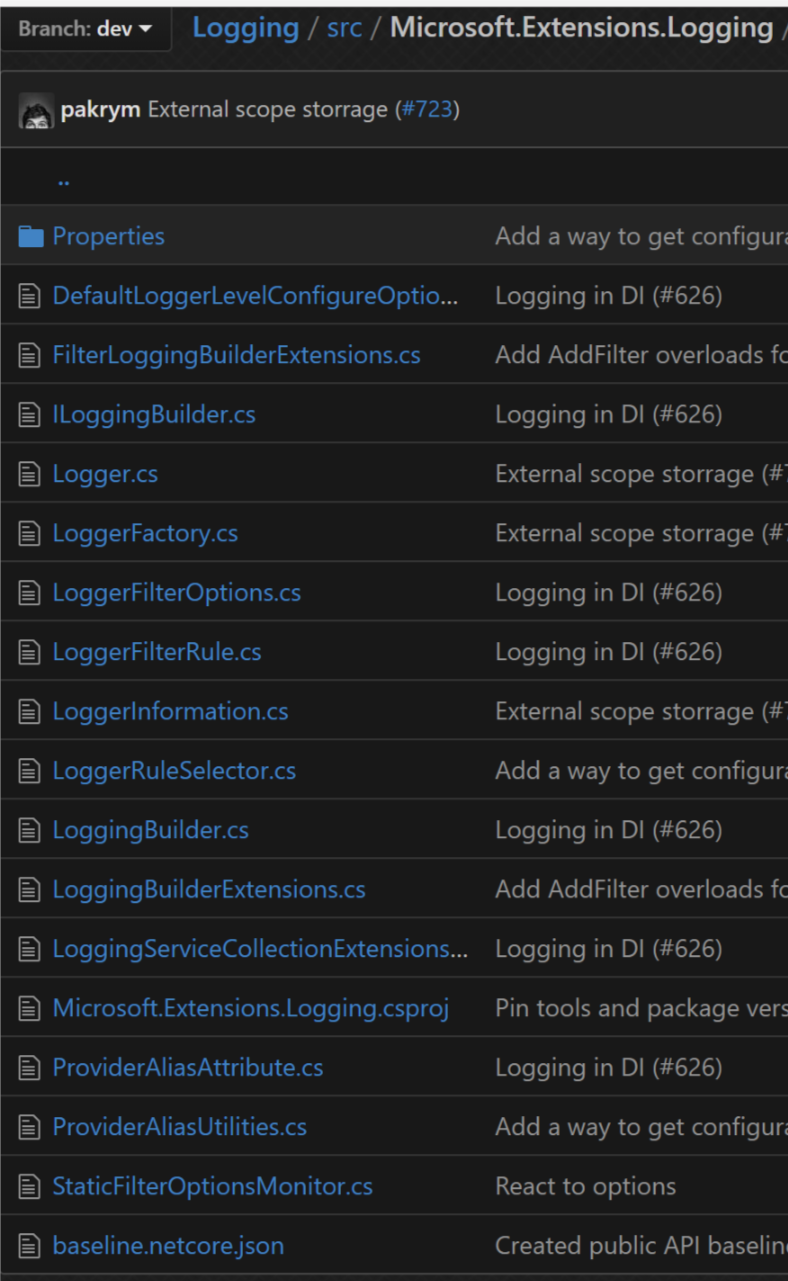This screenshot has width=788, height=1281.
Task: Click file icon beside LoggingBuilderExtensions.cs
Action: [31, 890]
